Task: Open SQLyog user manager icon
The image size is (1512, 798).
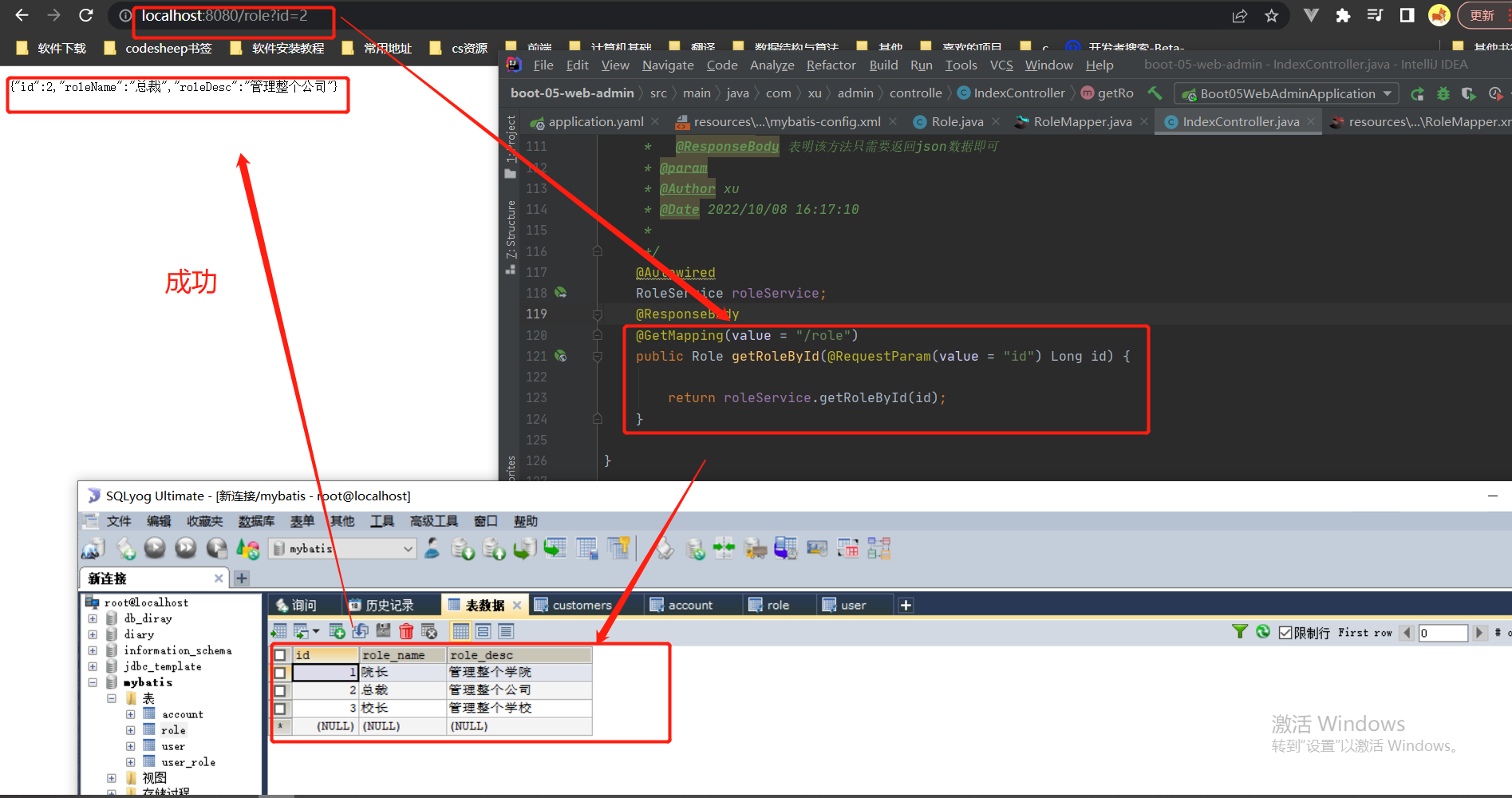Action: click(x=432, y=548)
